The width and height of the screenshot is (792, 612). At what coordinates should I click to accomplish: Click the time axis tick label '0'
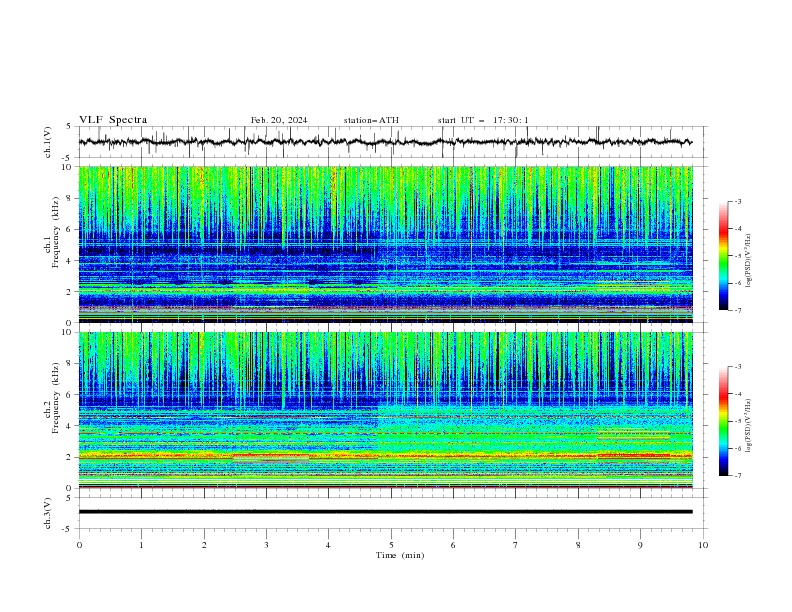(x=79, y=545)
